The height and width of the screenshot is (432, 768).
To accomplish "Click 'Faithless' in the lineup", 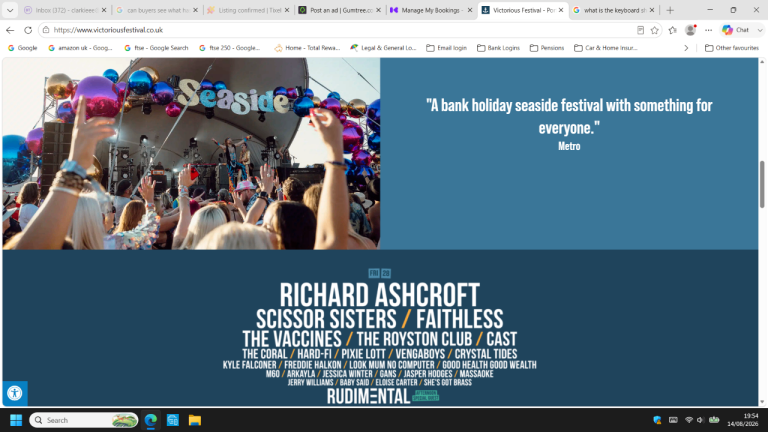I will pos(459,319).
